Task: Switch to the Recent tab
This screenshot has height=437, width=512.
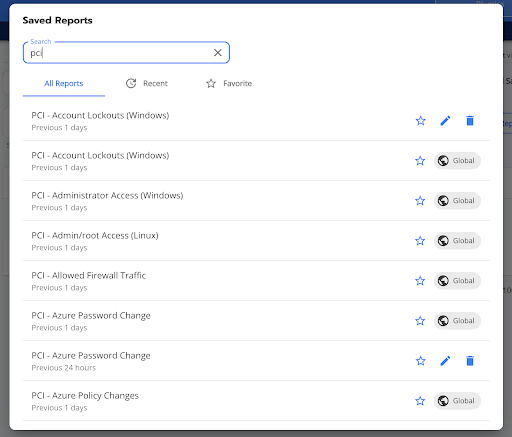Action: coord(147,83)
